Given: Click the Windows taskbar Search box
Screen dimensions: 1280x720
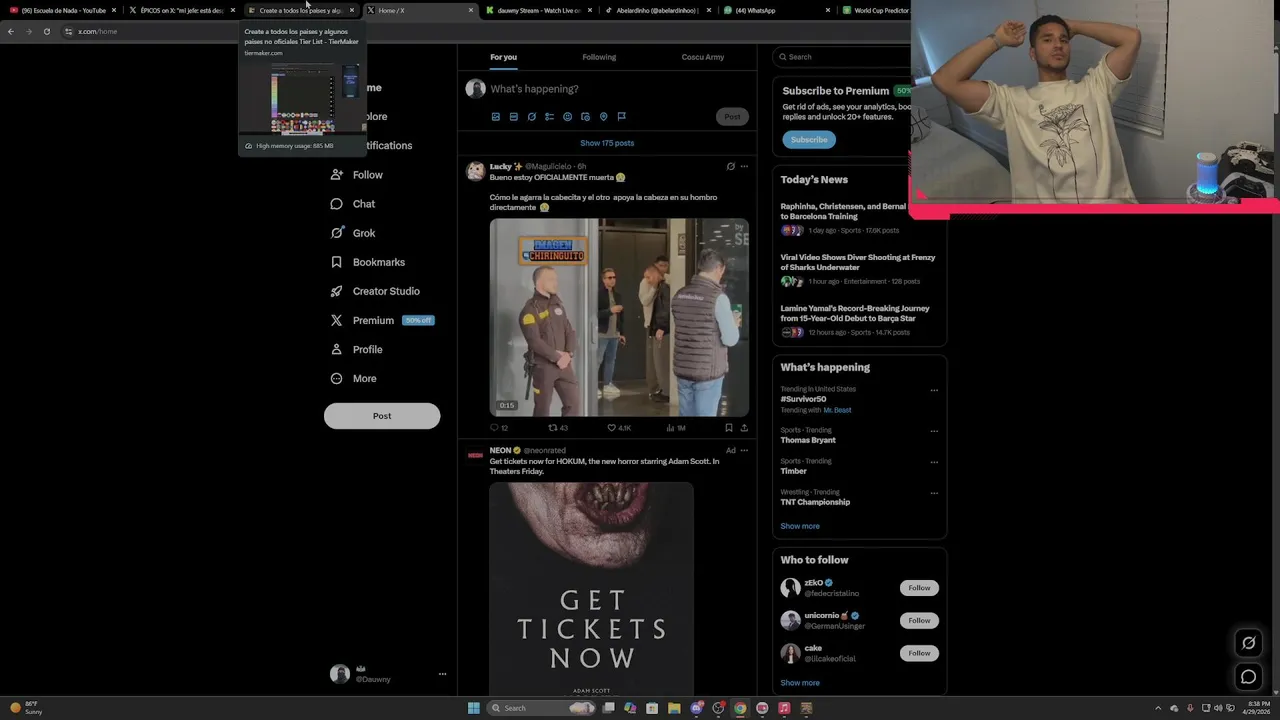Looking at the screenshot, I should tap(543, 708).
